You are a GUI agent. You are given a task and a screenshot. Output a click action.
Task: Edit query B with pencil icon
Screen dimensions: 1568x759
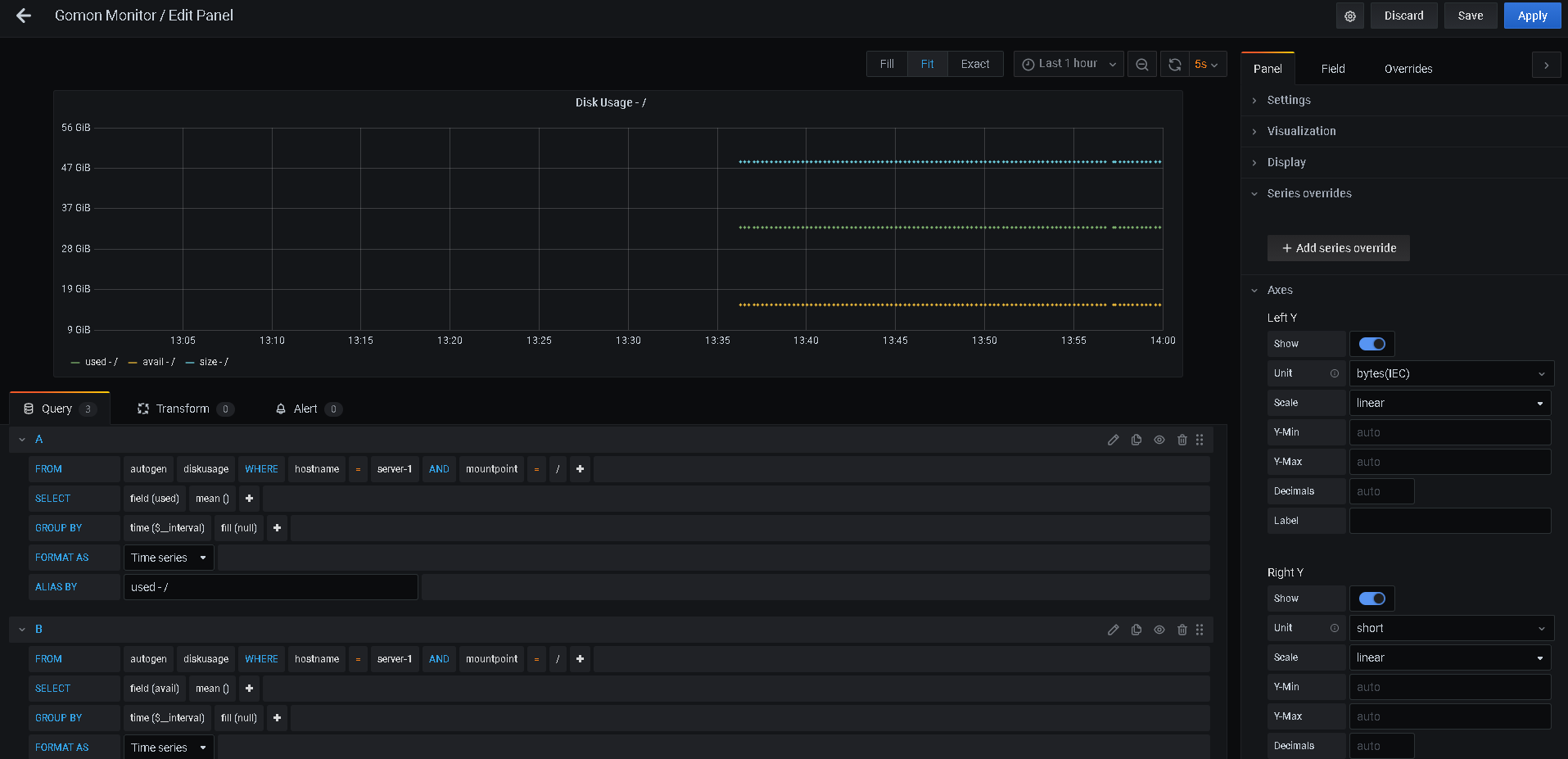tap(1114, 630)
